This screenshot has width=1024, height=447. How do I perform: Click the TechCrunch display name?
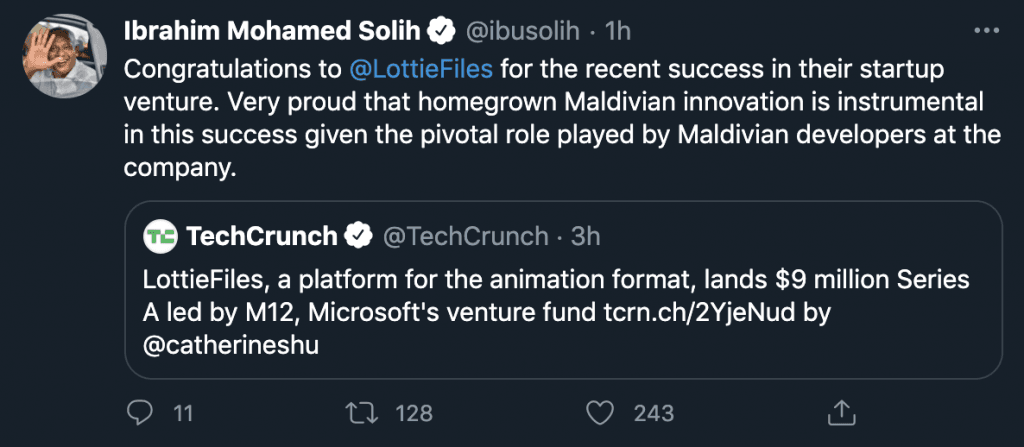pyautogui.click(x=262, y=237)
